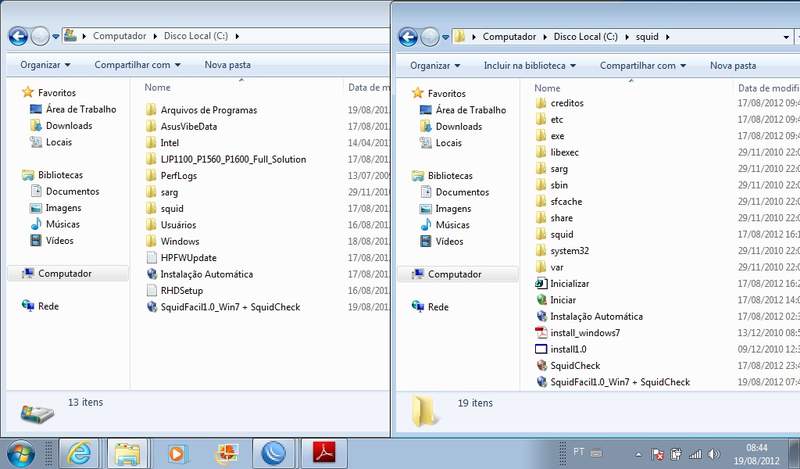Open Compartilhar com dropdown in squid window
The height and width of the screenshot is (469, 800).
tap(643, 66)
